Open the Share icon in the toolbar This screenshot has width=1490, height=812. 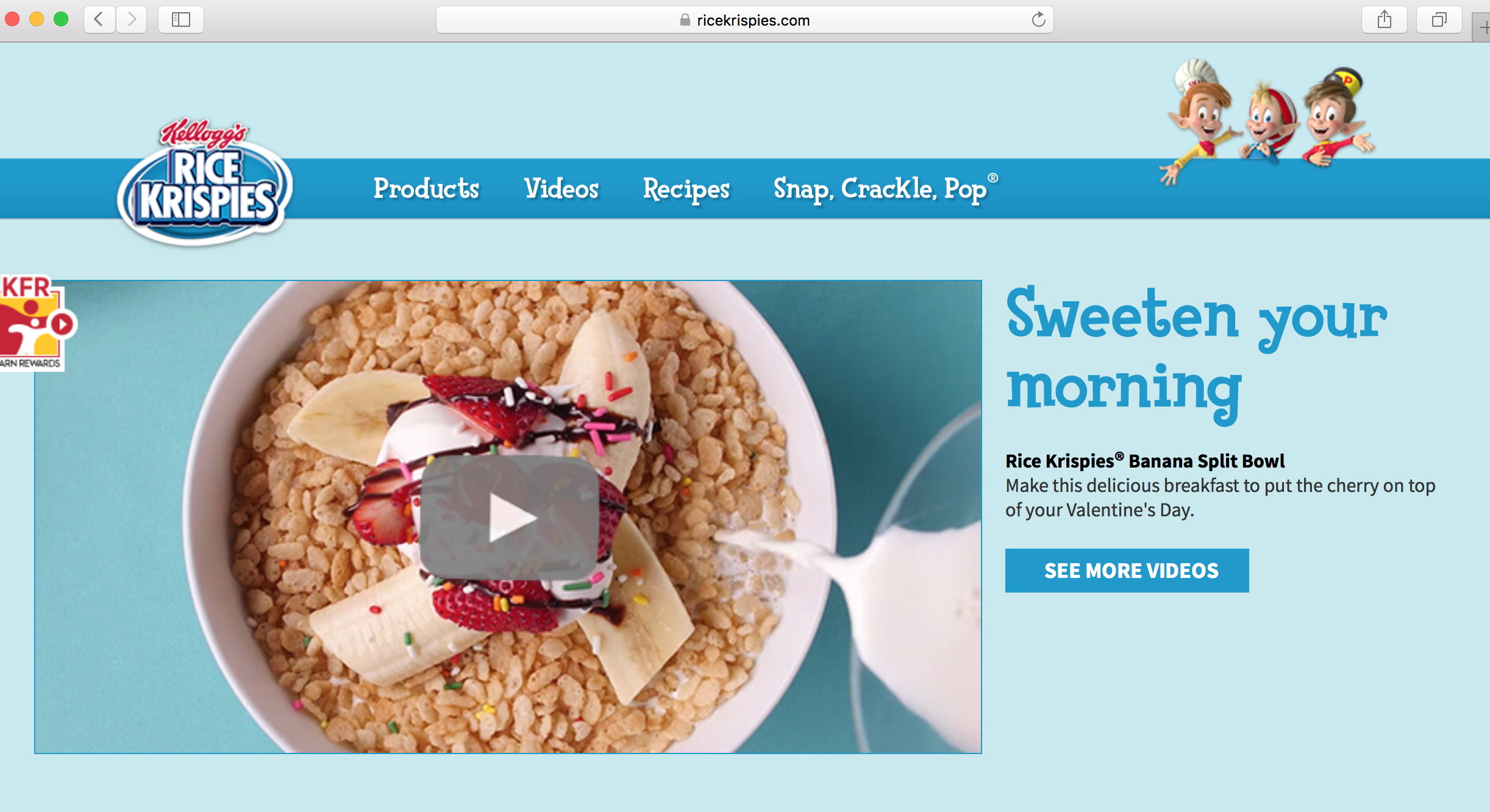[x=1385, y=20]
